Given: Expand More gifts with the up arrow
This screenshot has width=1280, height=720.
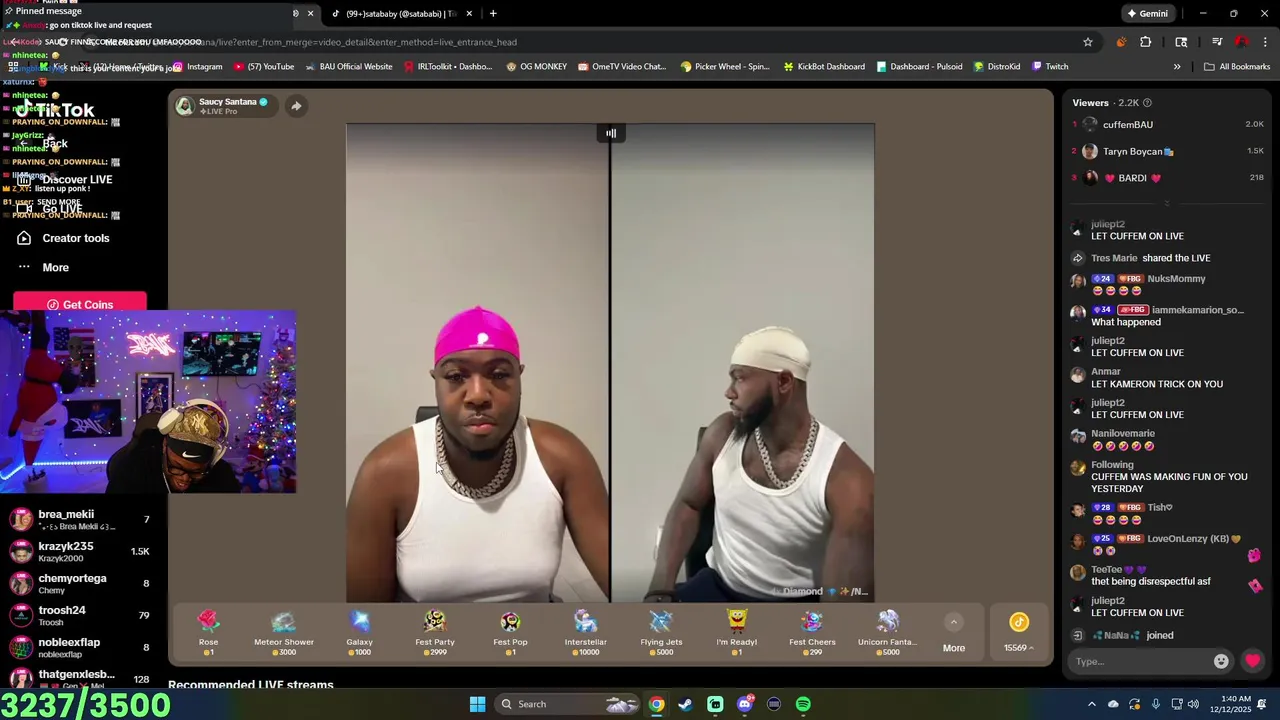Looking at the screenshot, I should pos(954,622).
